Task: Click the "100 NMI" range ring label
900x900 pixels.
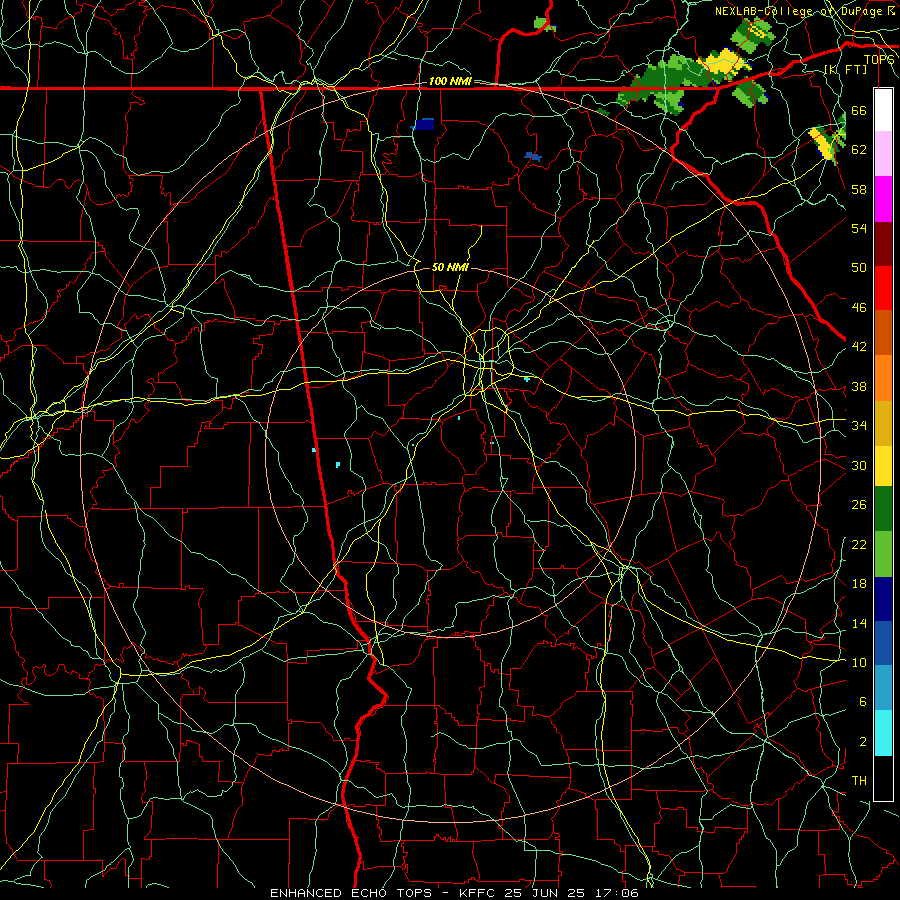Action: [450, 81]
